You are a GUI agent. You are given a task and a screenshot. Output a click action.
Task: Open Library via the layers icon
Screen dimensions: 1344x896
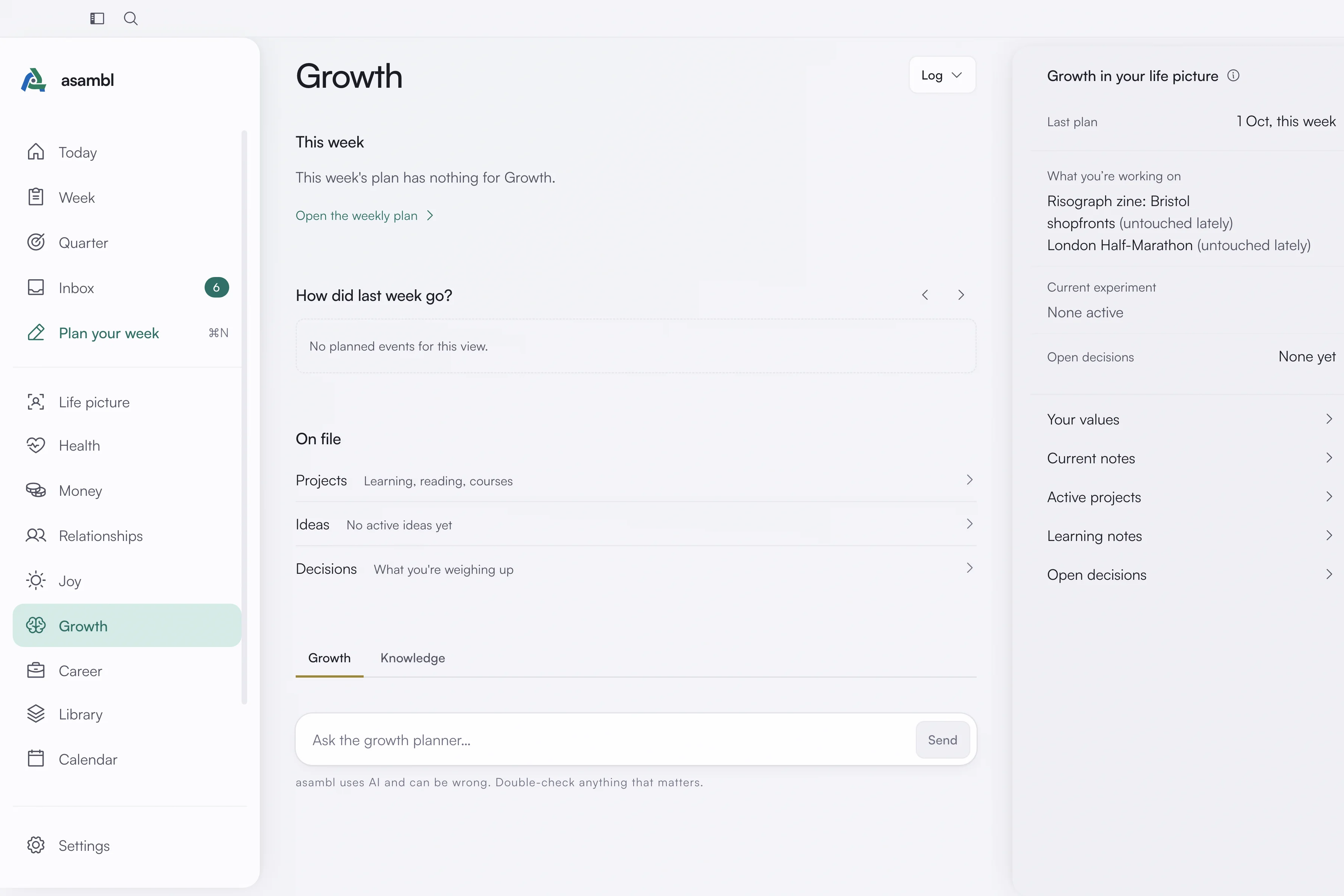pos(36,714)
